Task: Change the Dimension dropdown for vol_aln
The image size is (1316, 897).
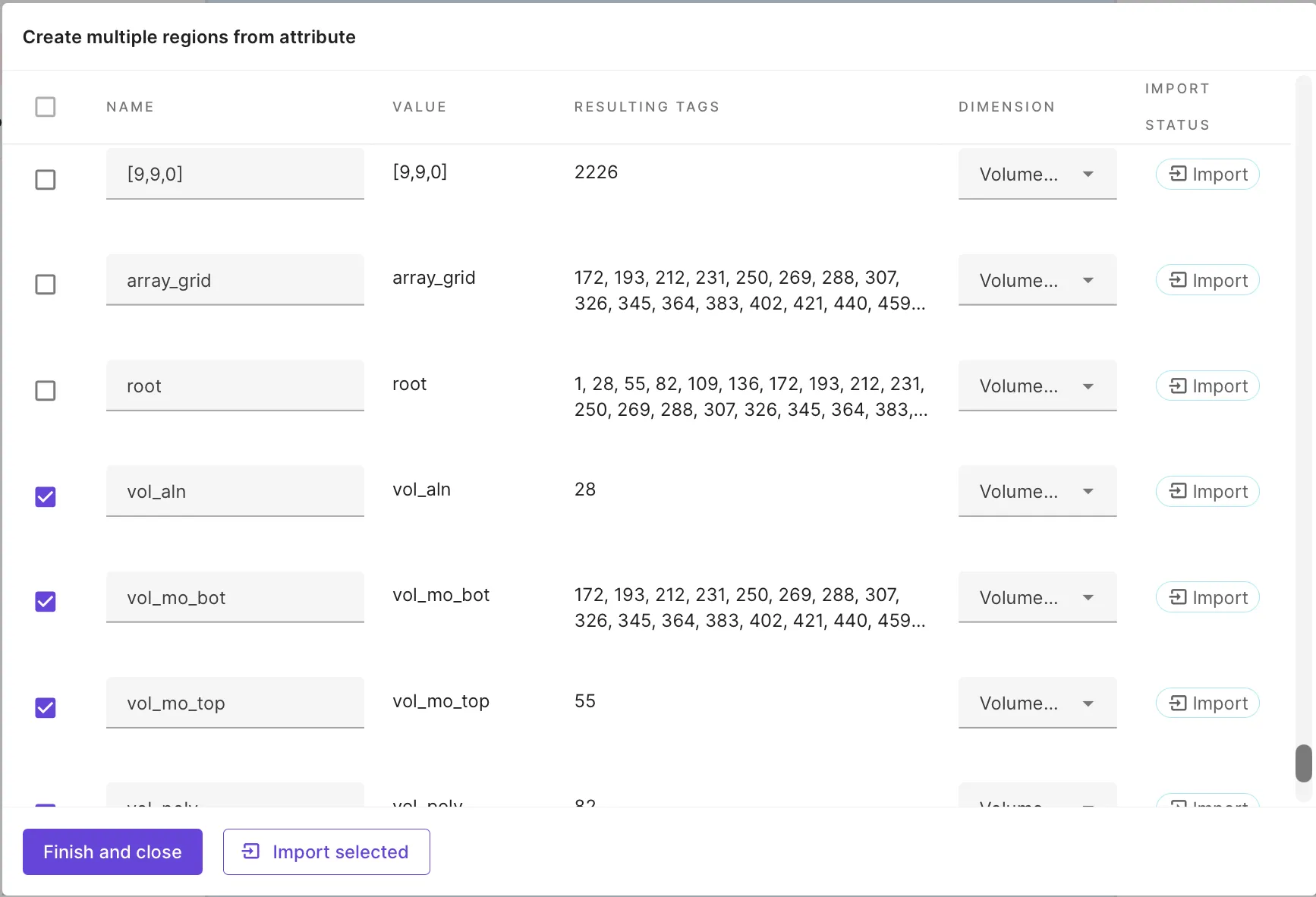Action: [x=1037, y=492]
